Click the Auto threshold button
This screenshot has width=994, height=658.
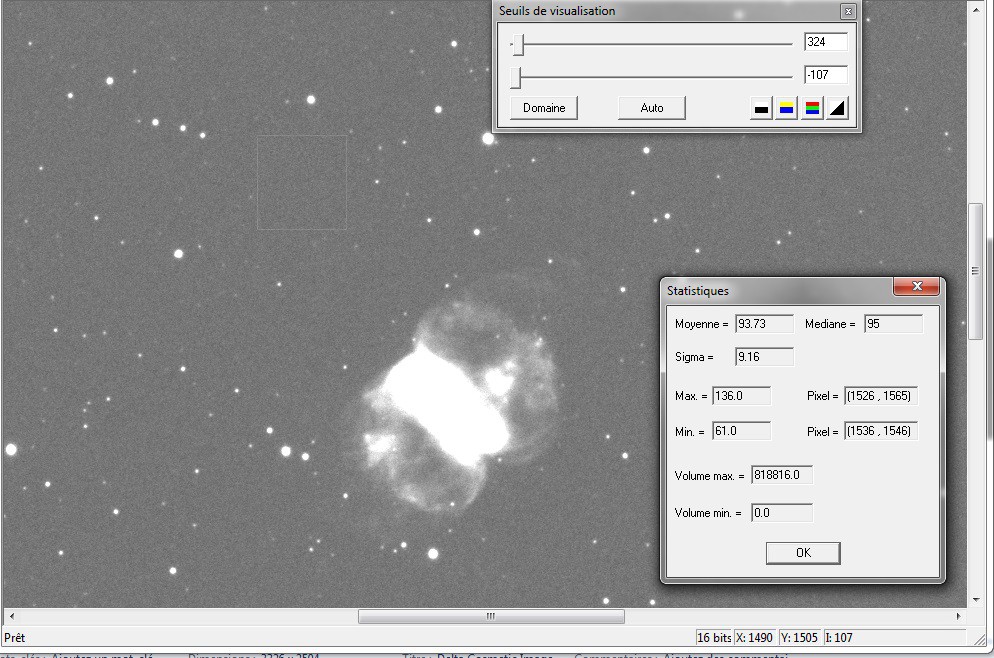pos(652,108)
